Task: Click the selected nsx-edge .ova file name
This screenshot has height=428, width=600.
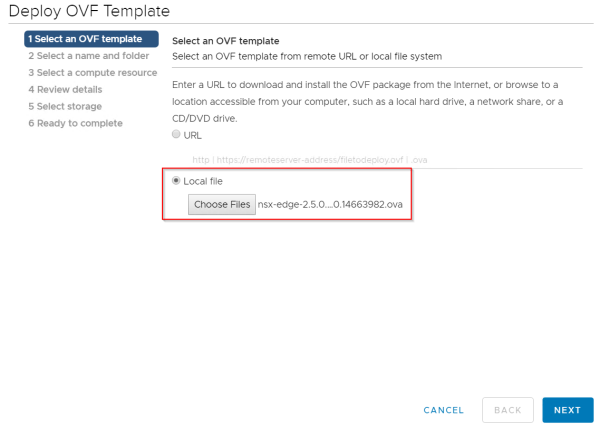Action: (330, 205)
